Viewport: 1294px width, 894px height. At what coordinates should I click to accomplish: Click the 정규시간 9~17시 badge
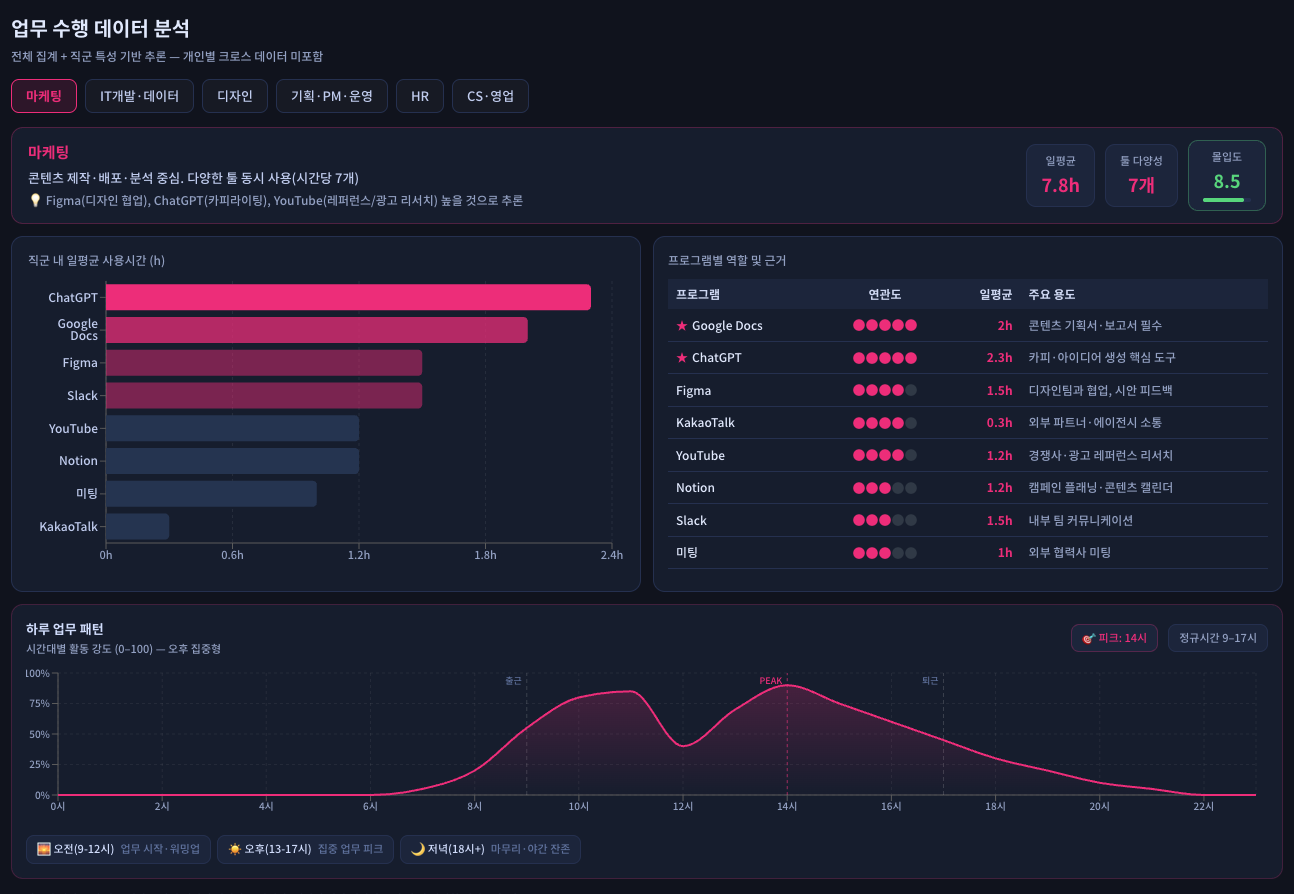click(x=1217, y=638)
